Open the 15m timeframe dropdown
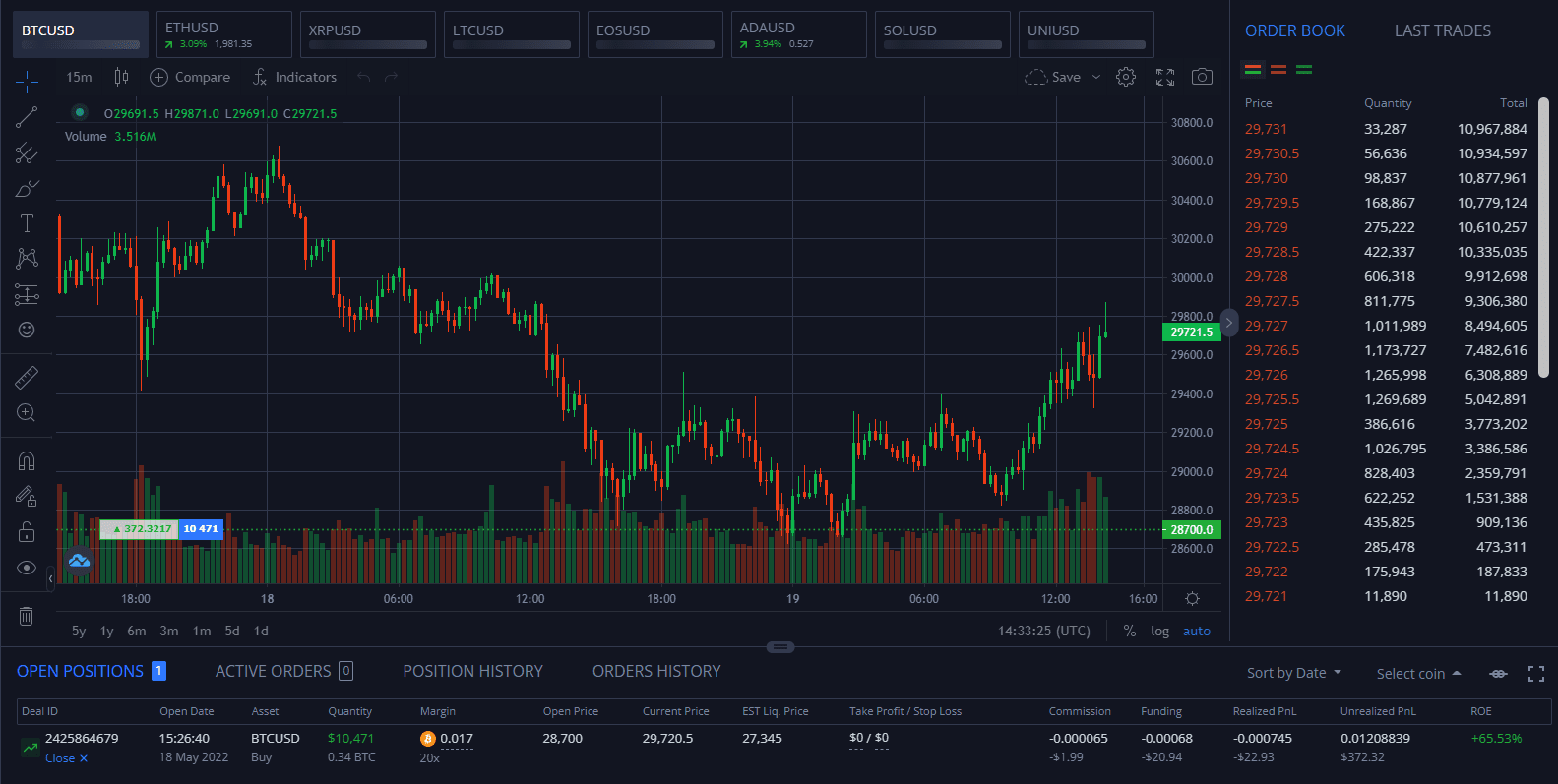1558x784 pixels. pyautogui.click(x=79, y=77)
